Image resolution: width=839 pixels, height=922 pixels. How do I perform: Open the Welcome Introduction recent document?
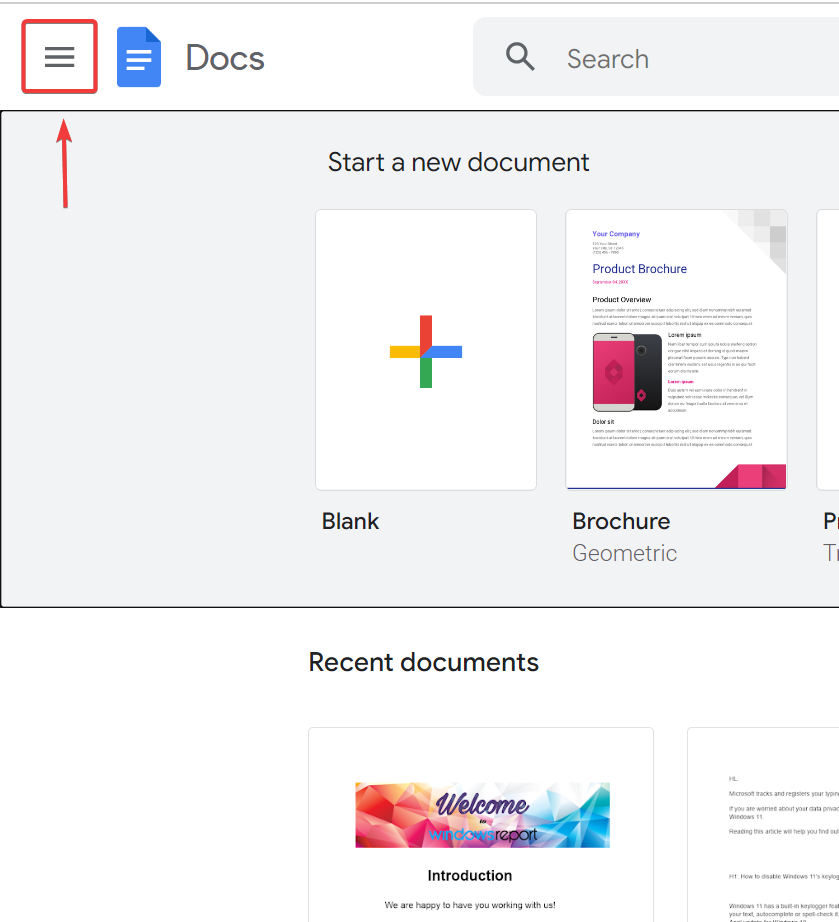click(481, 824)
